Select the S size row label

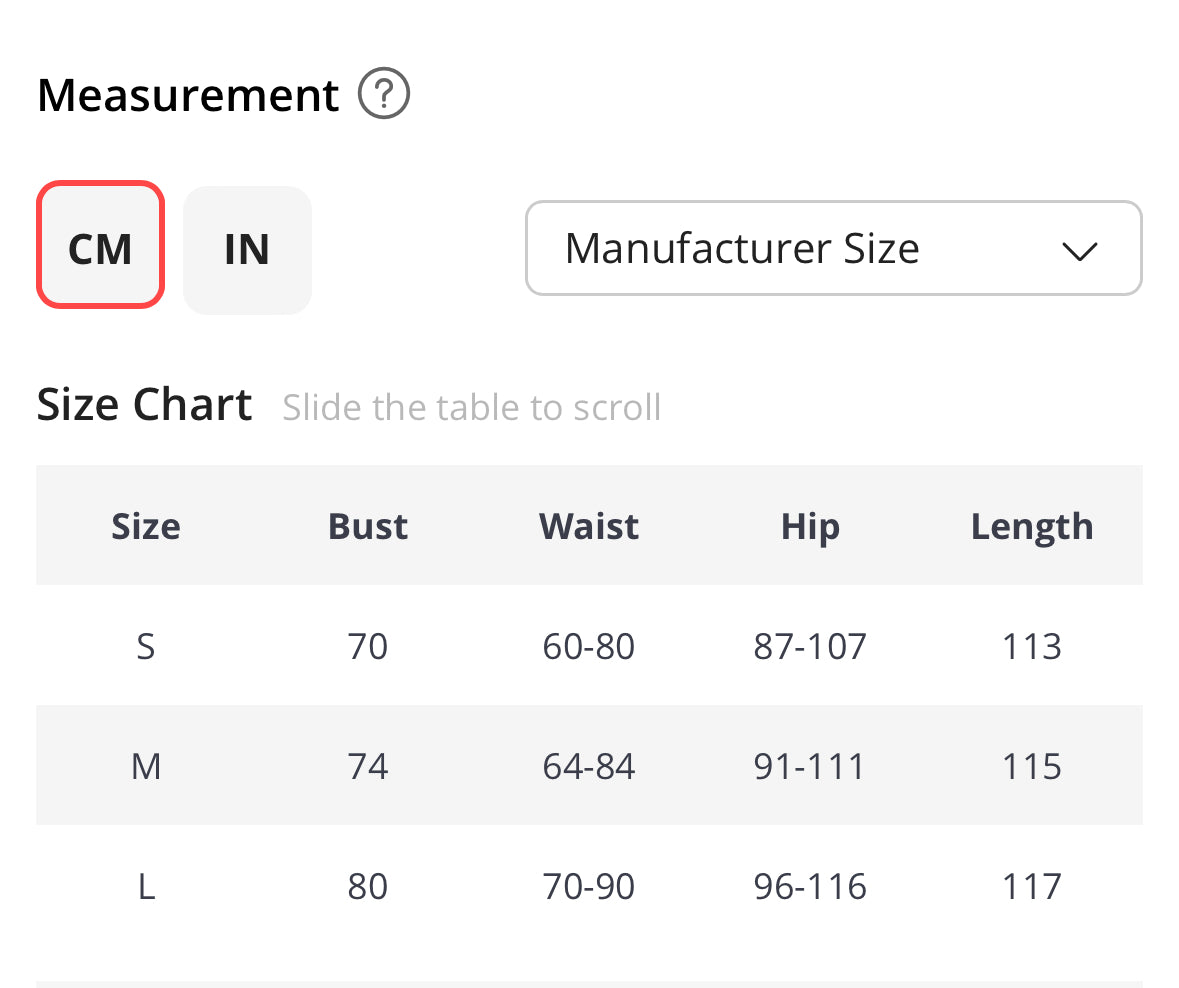(x=146, y=647)
